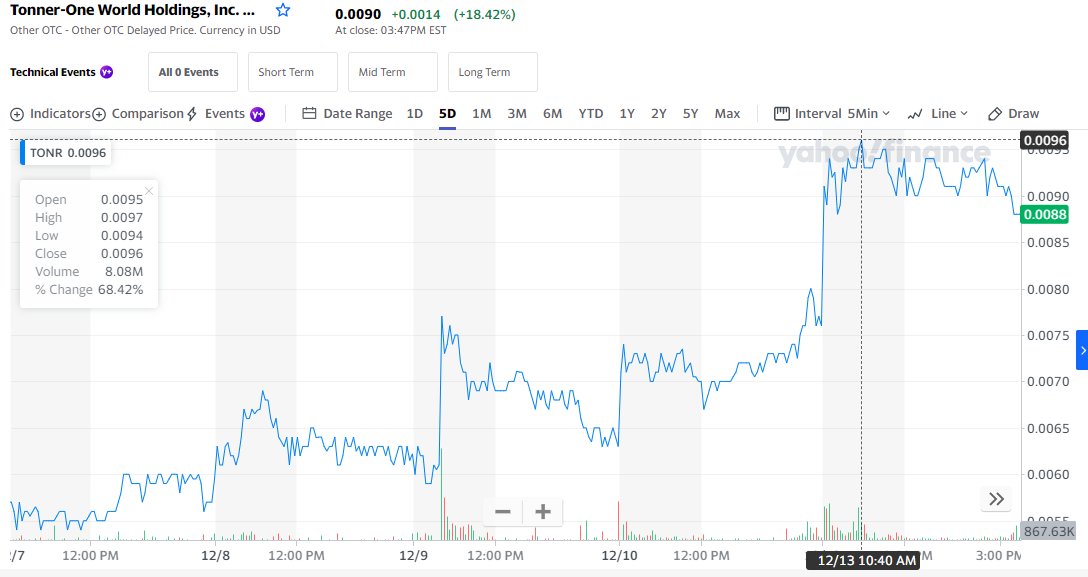Screen dimensions: 1088x577
Task: Switch chart range to YTD
Action: [591, 114]
